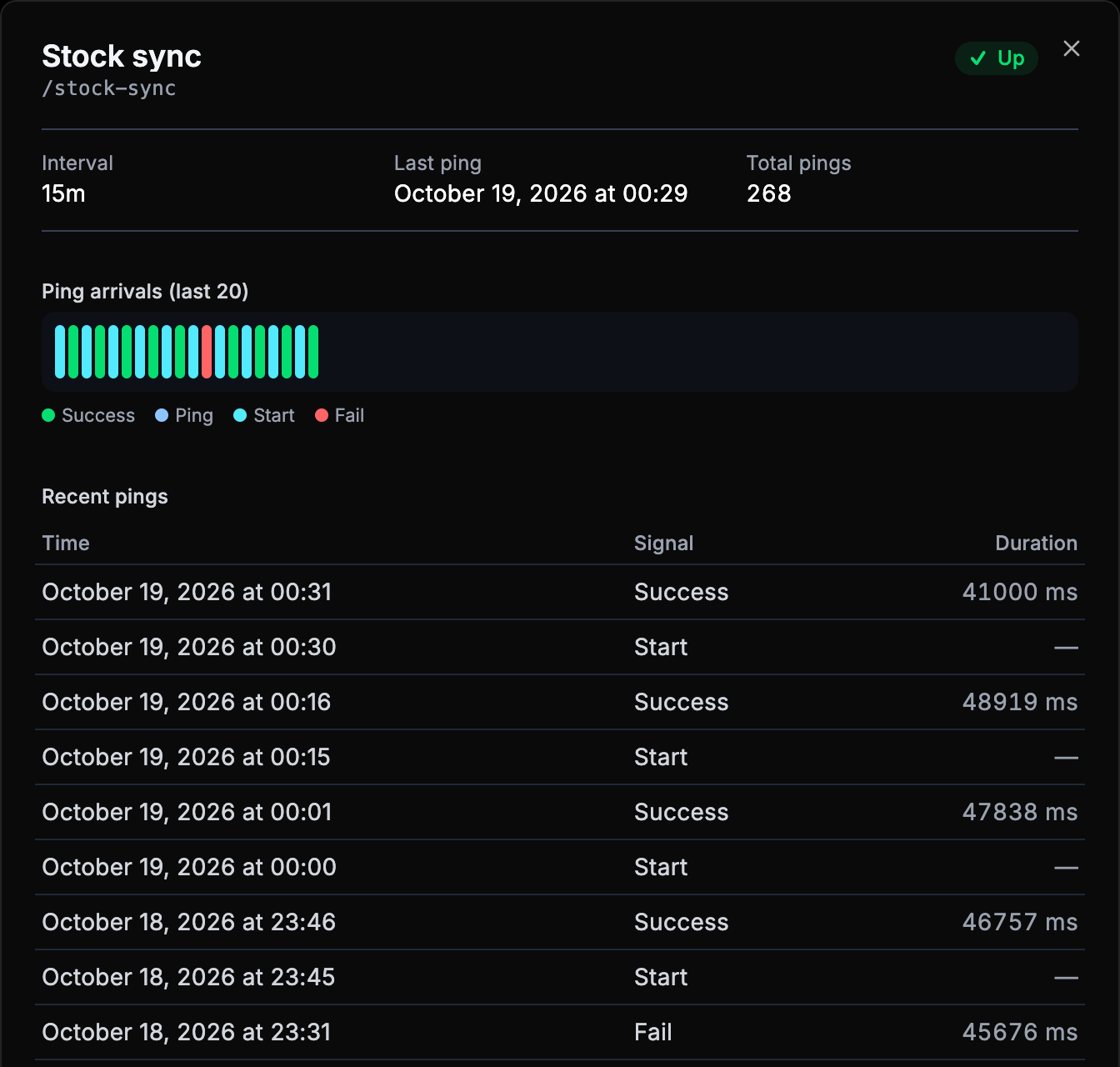1120x1067 pixels.
Task: Click the /stock-sync path text
Action: pyautogui.click(x=109, y=88)
